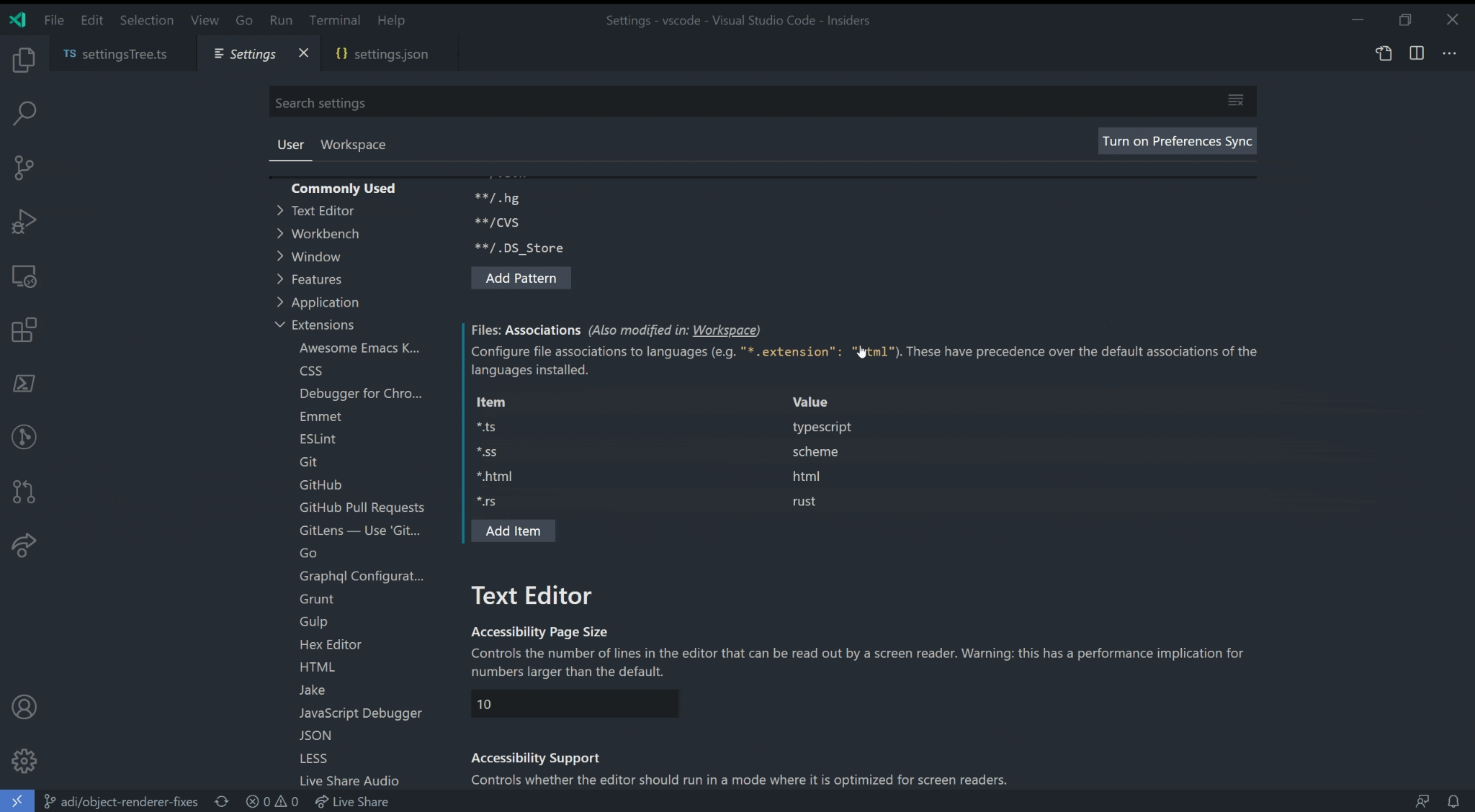Clear the settings search input
1475x812 pixels.
(x=1236, y=101)
